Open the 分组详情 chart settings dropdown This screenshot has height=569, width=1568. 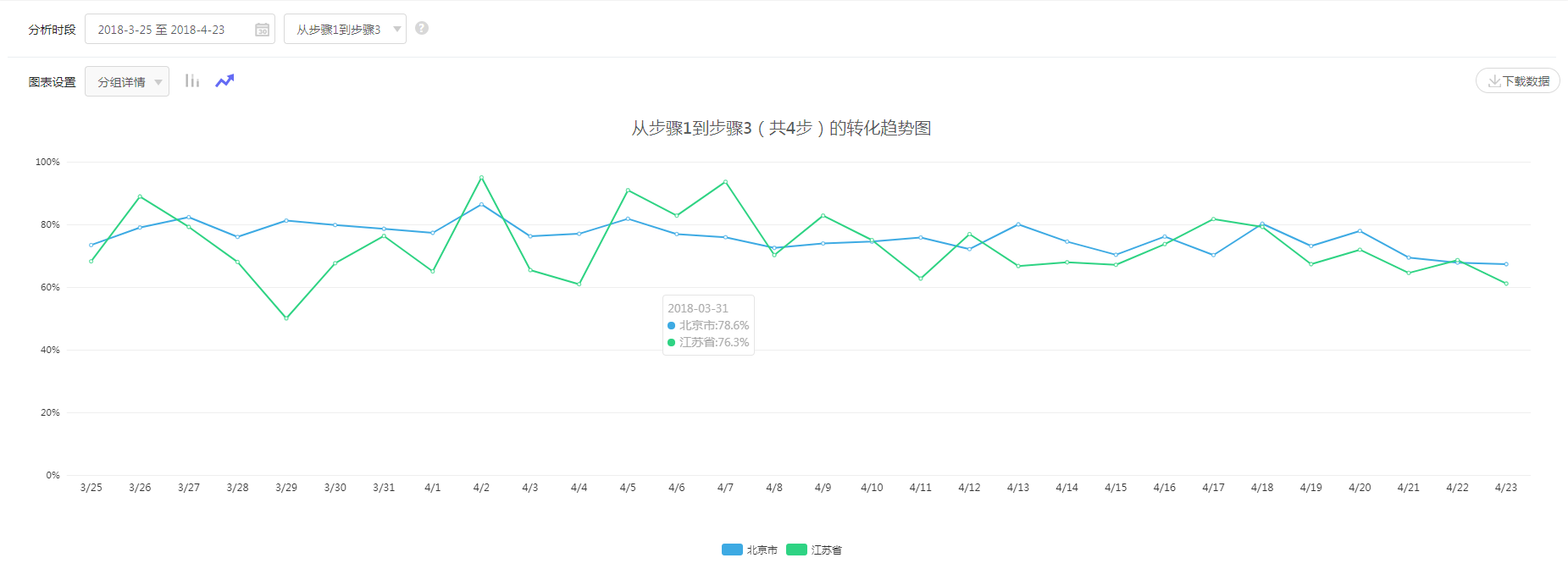pyautogui.click(x=127, y=81)
